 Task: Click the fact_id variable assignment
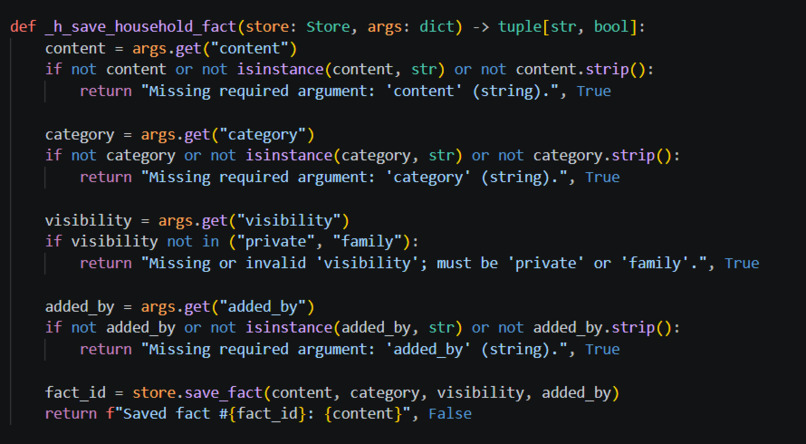75,393
